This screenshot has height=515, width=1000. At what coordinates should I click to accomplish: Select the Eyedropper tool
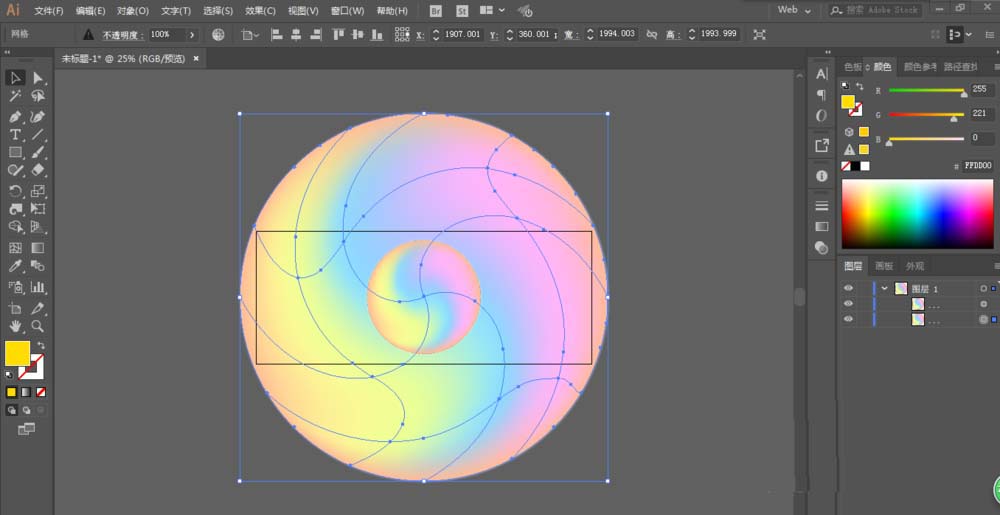pyautogui.click(x=15, y=266)
